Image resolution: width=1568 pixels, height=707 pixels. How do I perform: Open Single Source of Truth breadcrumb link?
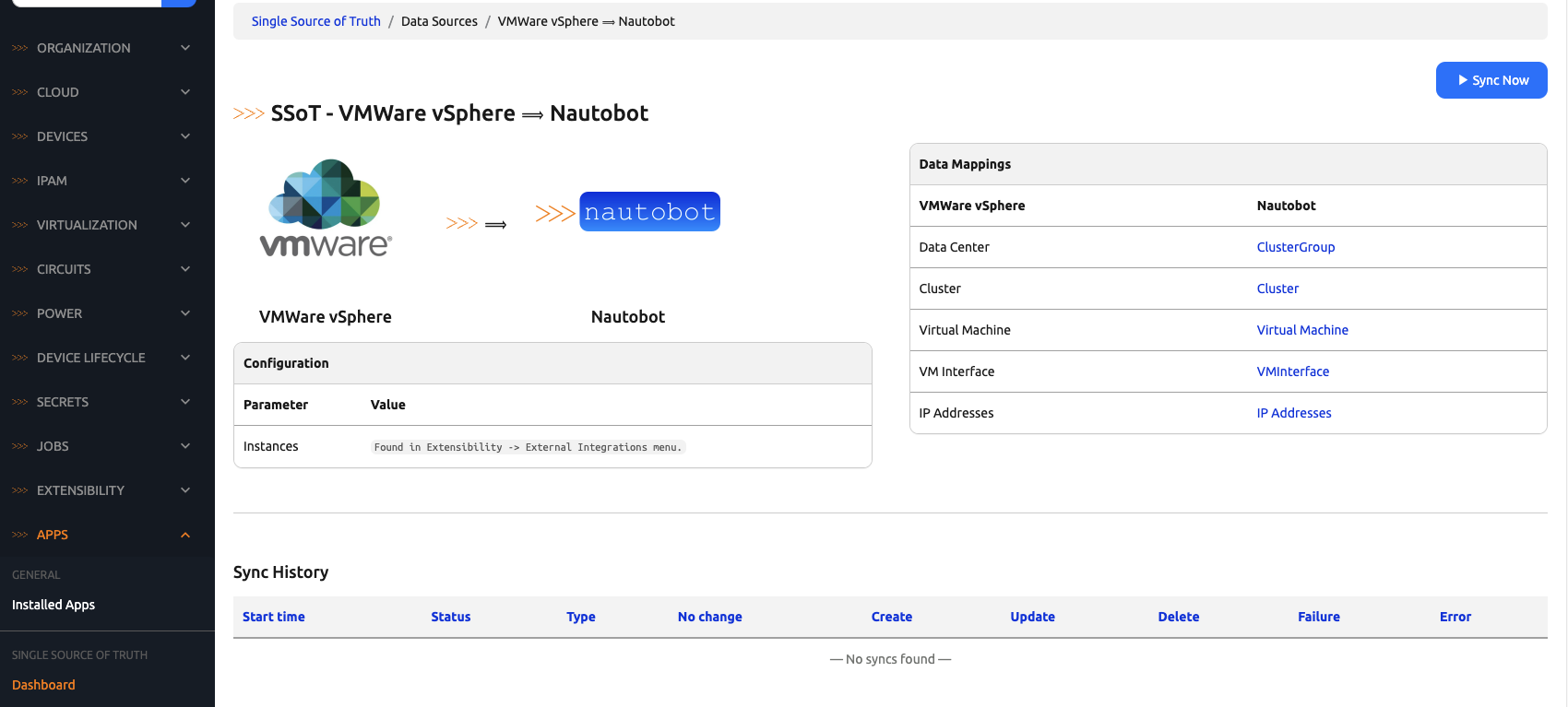(x=315, y=21)
